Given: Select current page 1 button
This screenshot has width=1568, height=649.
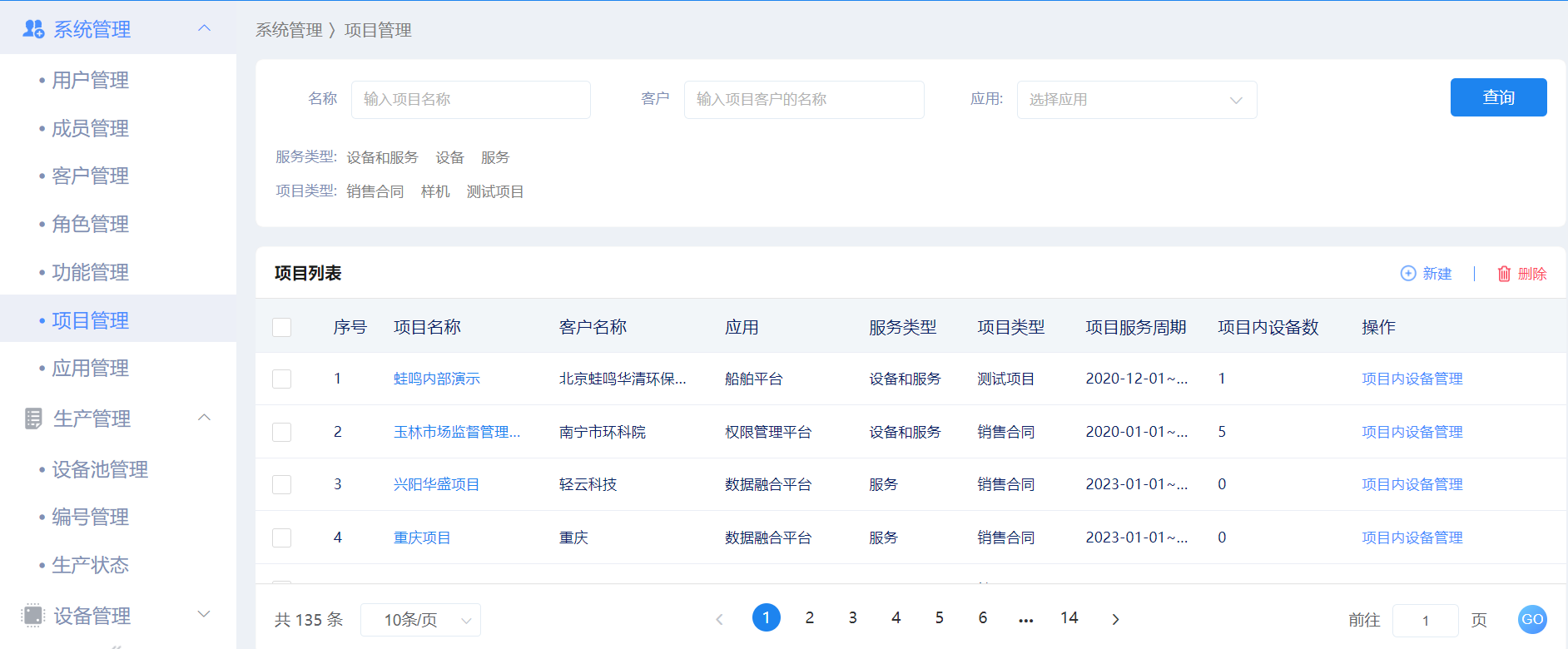Looking at the screenshot, I should pyautogui.click(x=767, y=617).
